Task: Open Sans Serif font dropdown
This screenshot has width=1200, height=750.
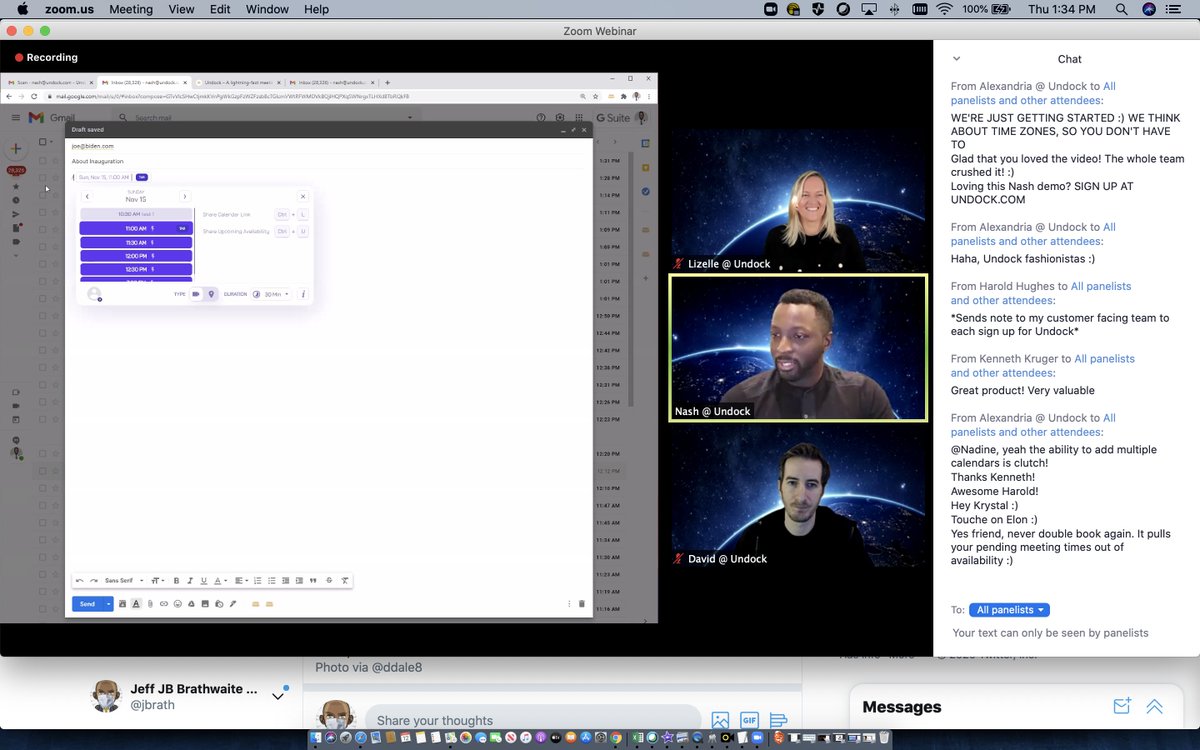Action: [x=124, y=581]
